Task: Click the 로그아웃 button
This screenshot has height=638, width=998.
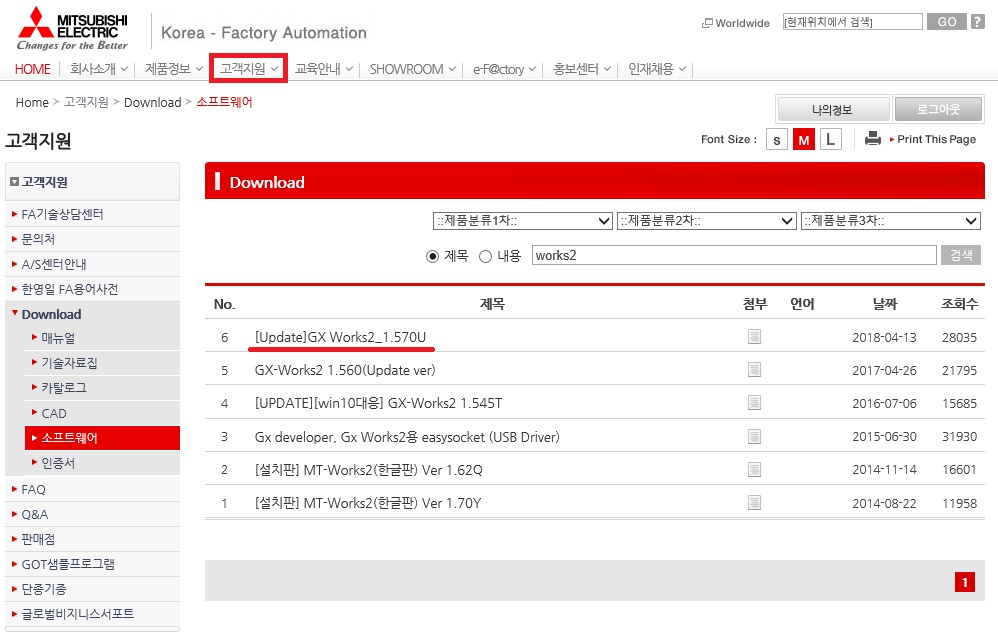Action: (939, 110)
